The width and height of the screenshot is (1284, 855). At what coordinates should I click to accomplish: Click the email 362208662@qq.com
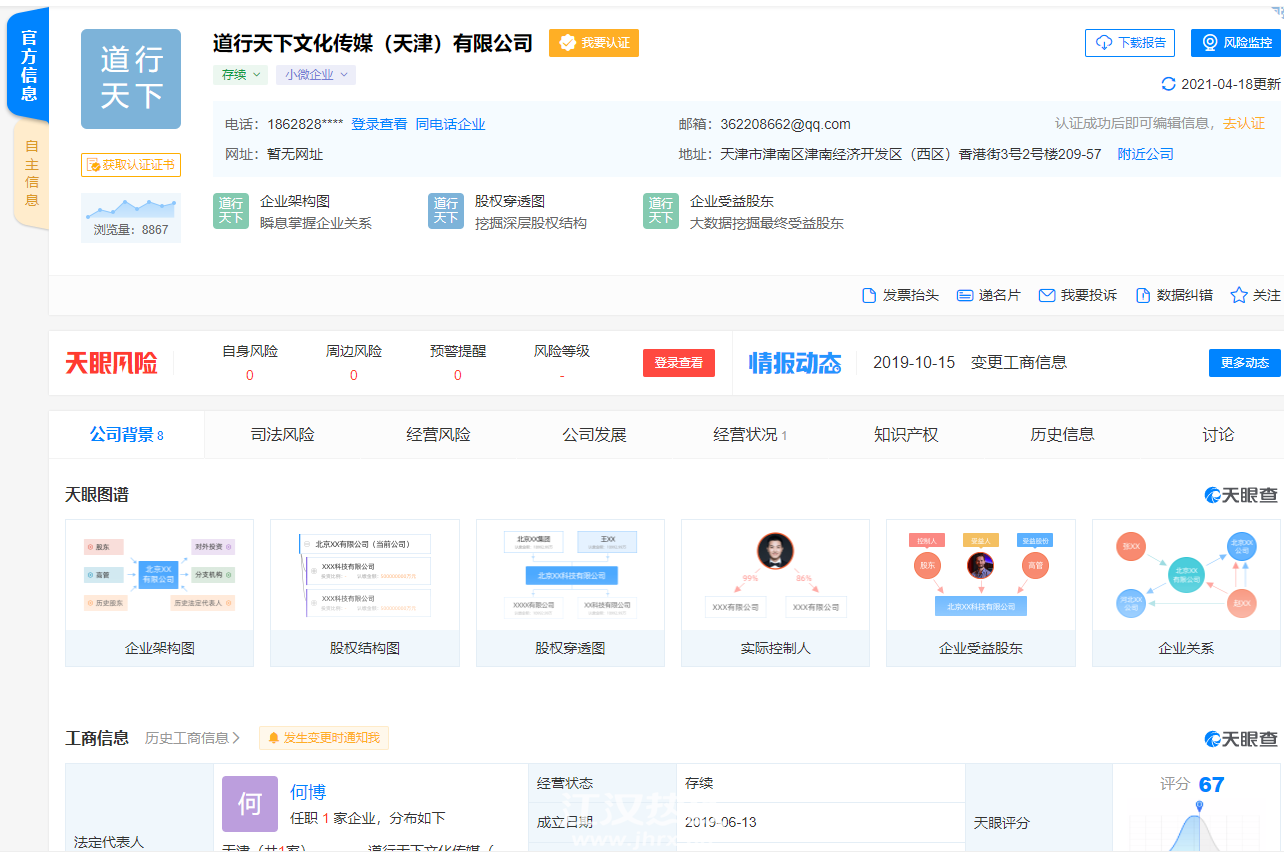tap(785, 125)
